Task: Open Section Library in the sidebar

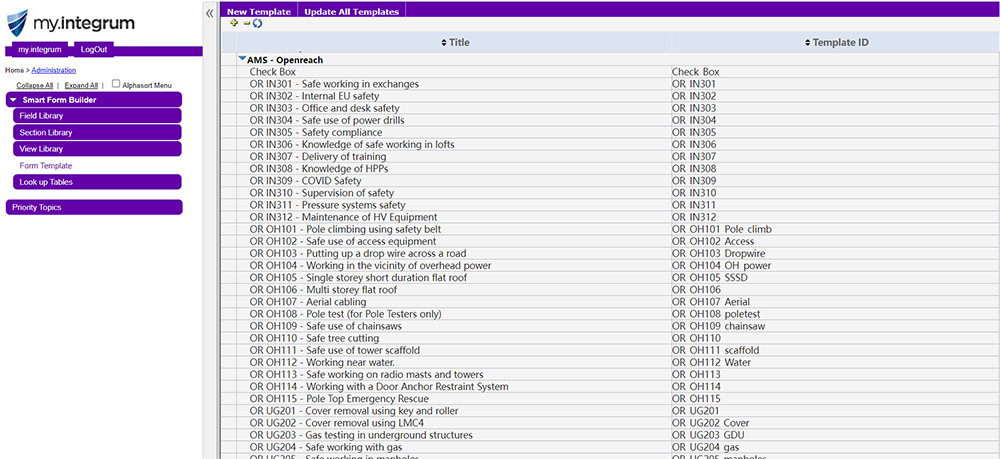Action: coord(97,133)
